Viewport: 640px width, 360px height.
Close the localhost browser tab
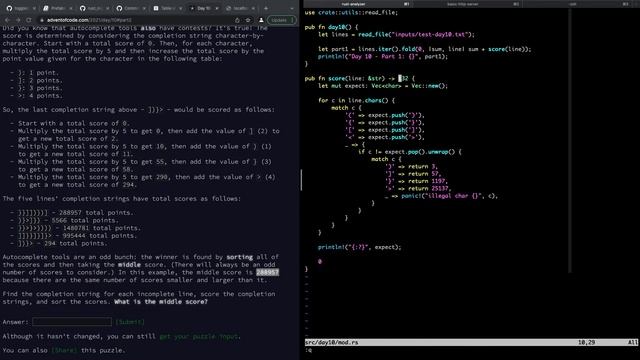[253, 8]
